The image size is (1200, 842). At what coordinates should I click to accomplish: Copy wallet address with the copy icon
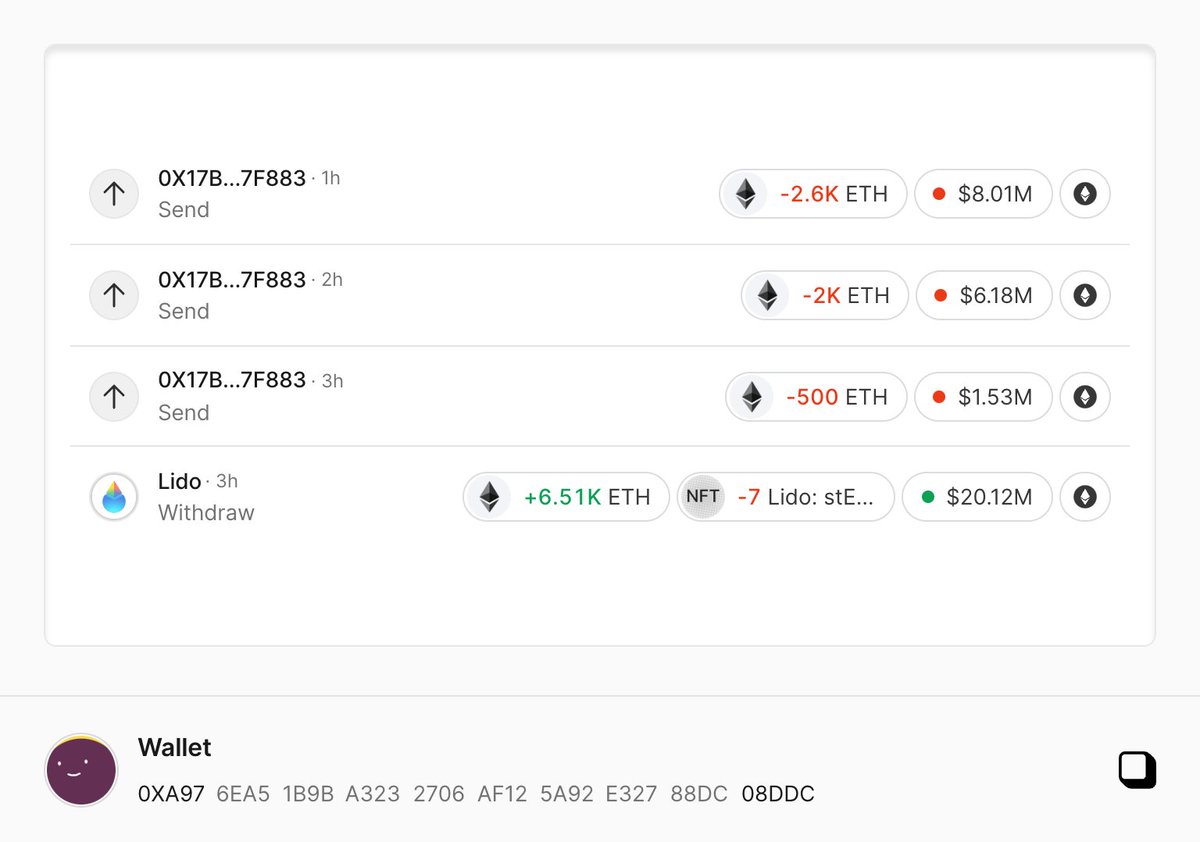pos(1137,770)
